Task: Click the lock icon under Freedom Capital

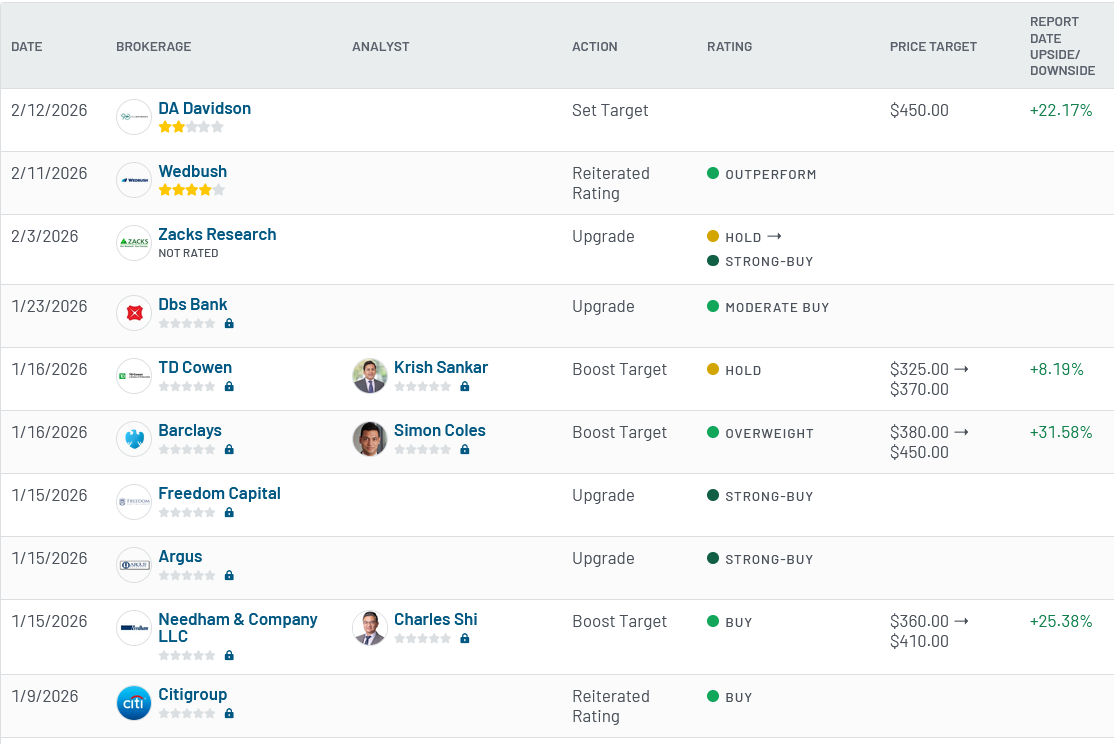Action: 229,512
